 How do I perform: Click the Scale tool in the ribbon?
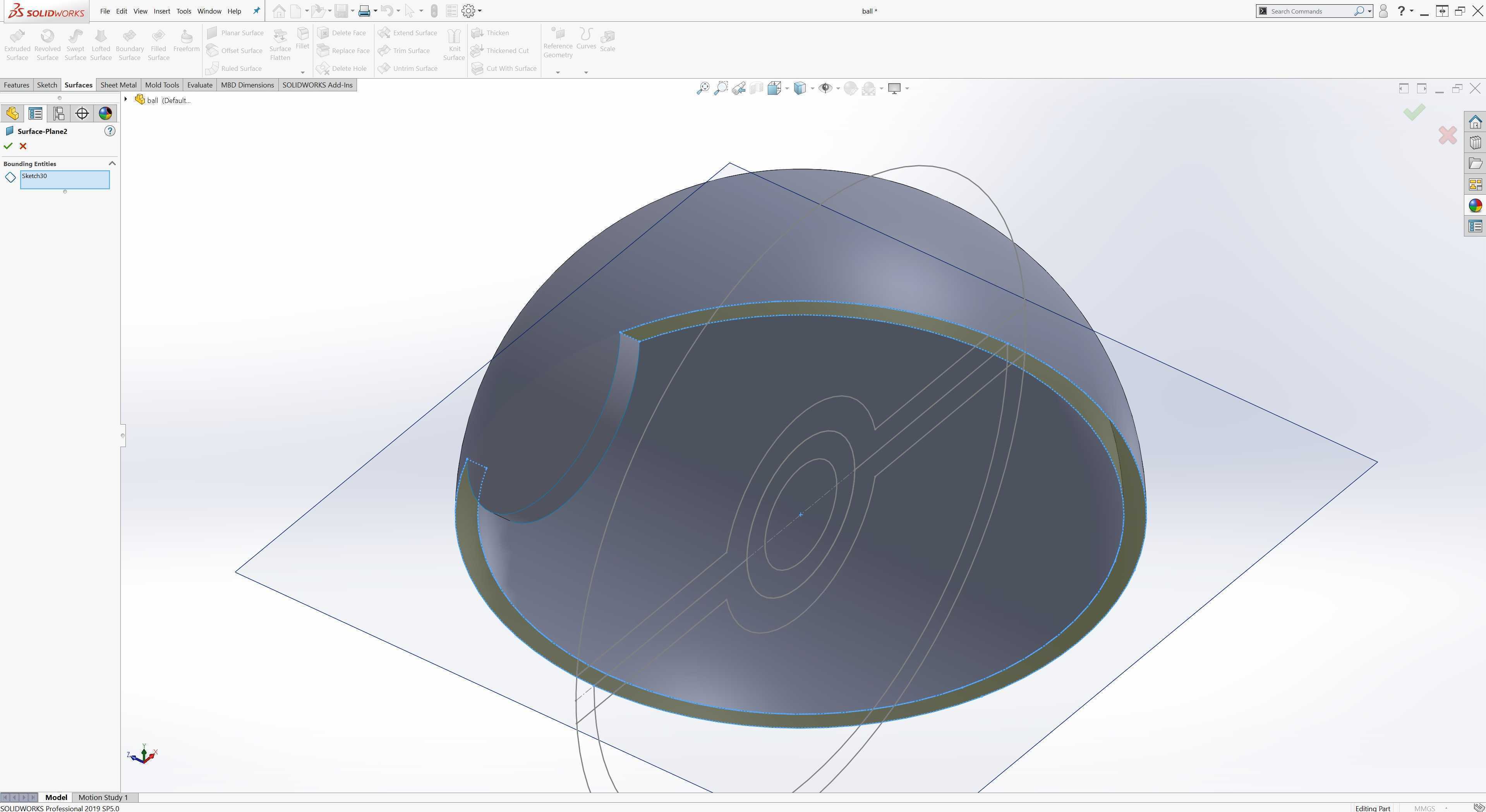[x=607, y=40]
